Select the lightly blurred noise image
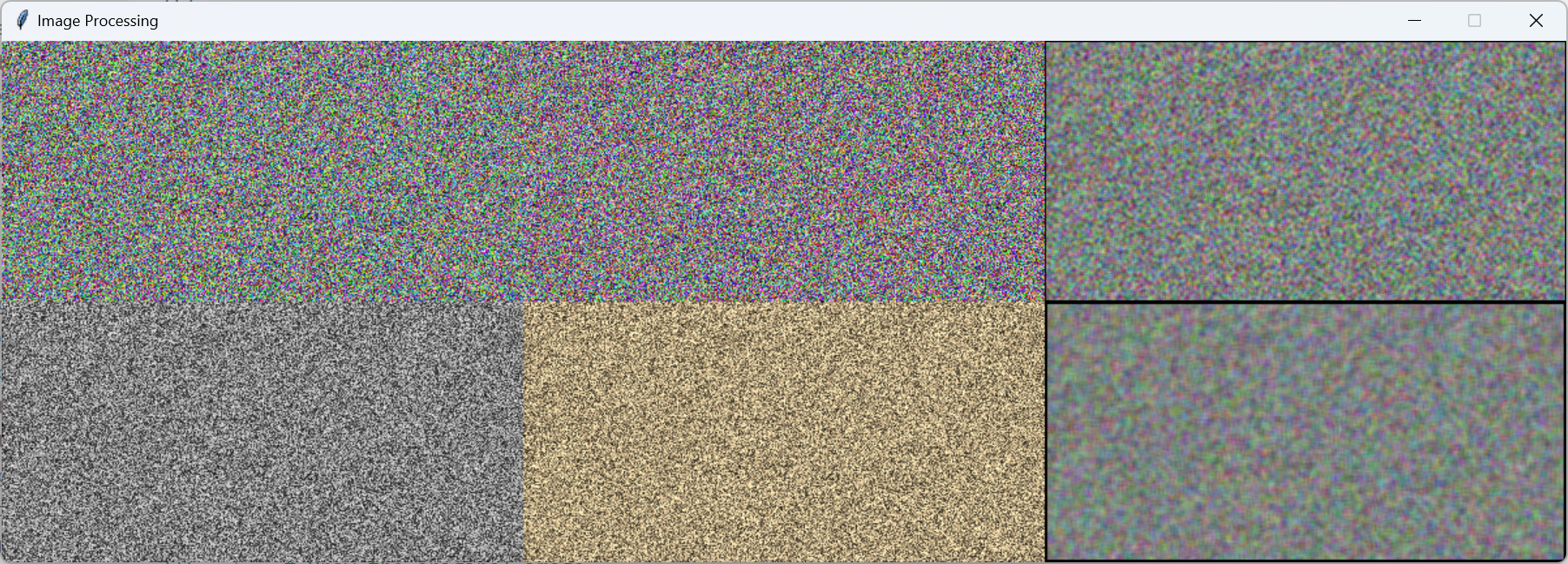The image size is (1568, 564). point(1306,171)
